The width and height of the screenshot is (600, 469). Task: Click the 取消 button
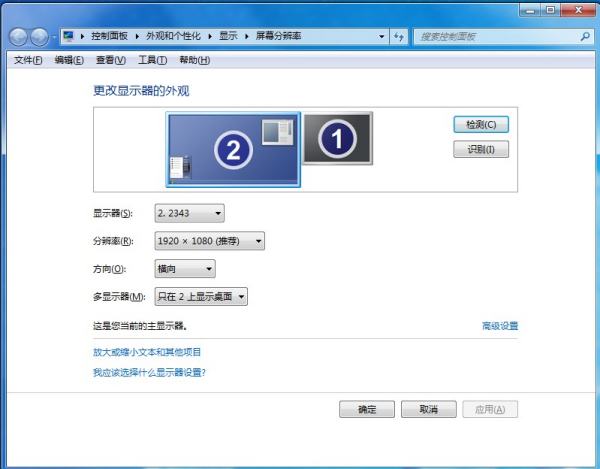pos(429,409)
